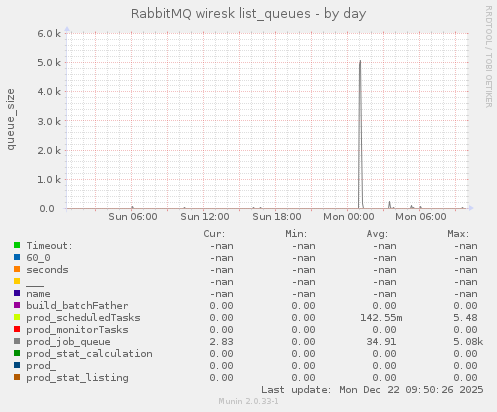Image resolution: width=497 pixels, height=412 pixels.
Task: Click the Sun 06:00 time label
Action: point(133,217)
